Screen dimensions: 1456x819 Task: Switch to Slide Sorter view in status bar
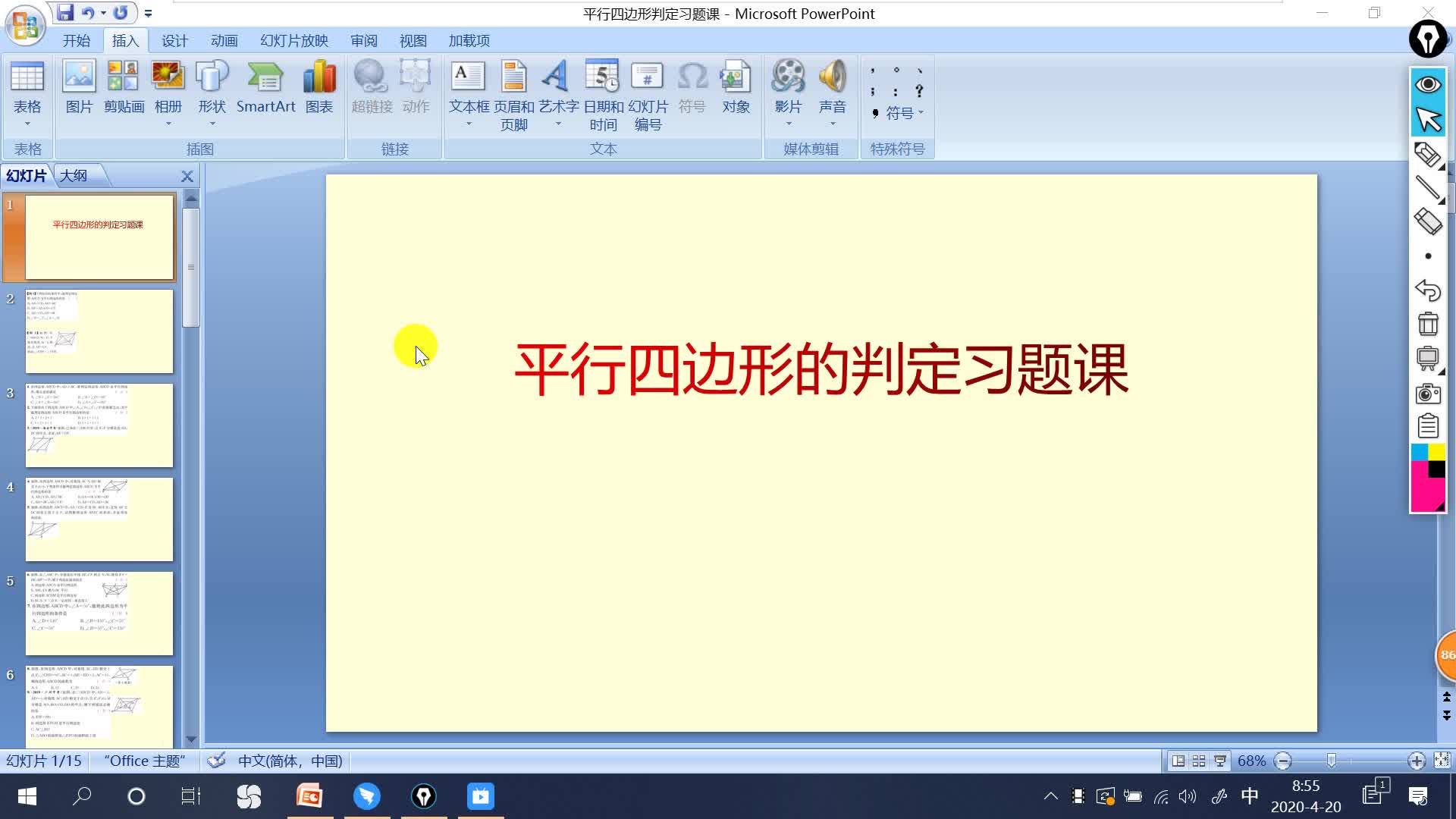tap(1199, 761)
